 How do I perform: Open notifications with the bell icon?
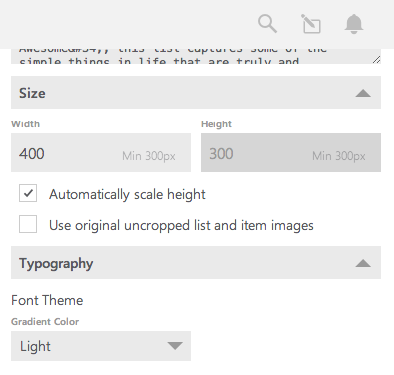(354, 24)
